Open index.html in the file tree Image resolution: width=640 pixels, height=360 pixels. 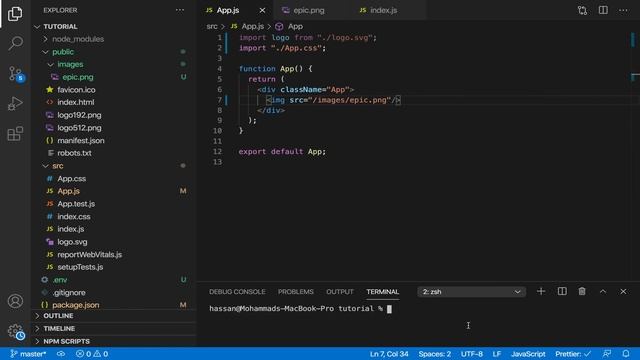point(113,102)
